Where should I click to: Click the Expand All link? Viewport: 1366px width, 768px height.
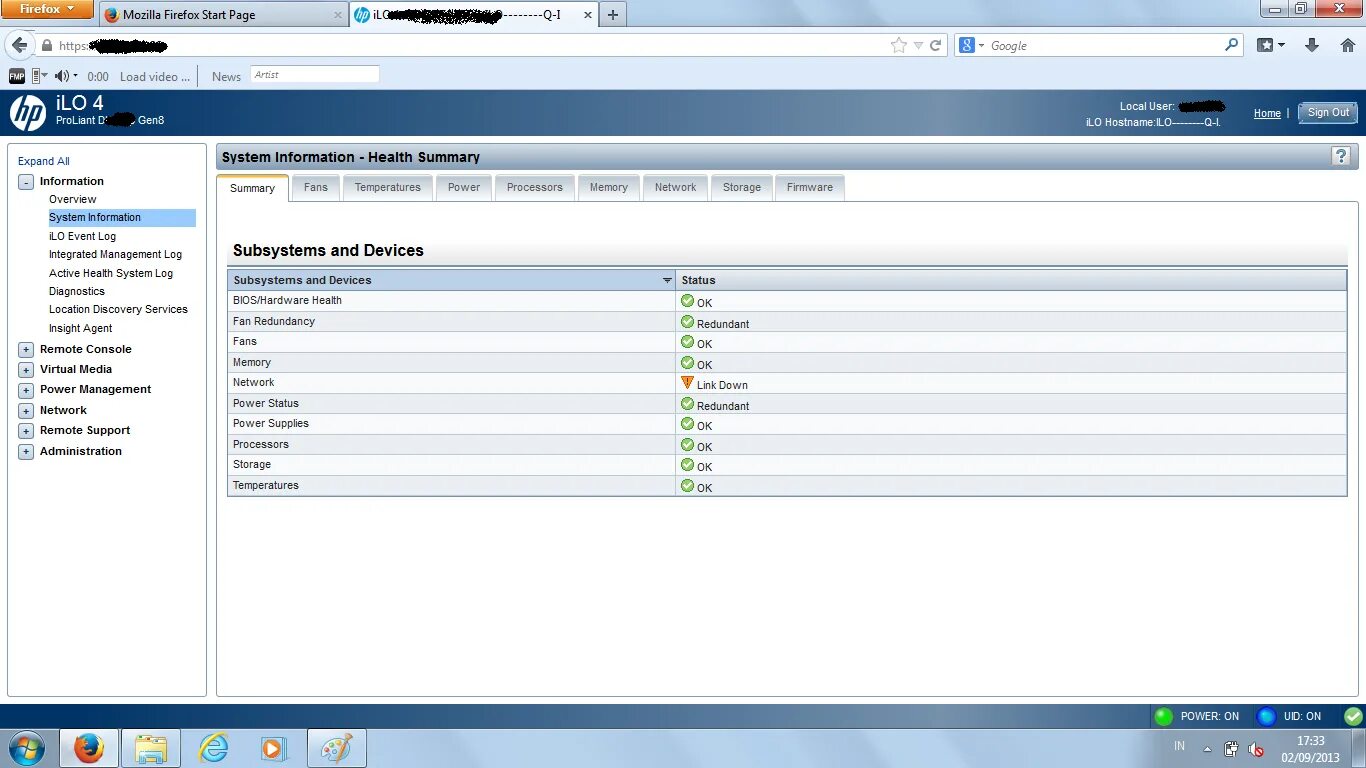pyautogui.click(x=44, y=161)
